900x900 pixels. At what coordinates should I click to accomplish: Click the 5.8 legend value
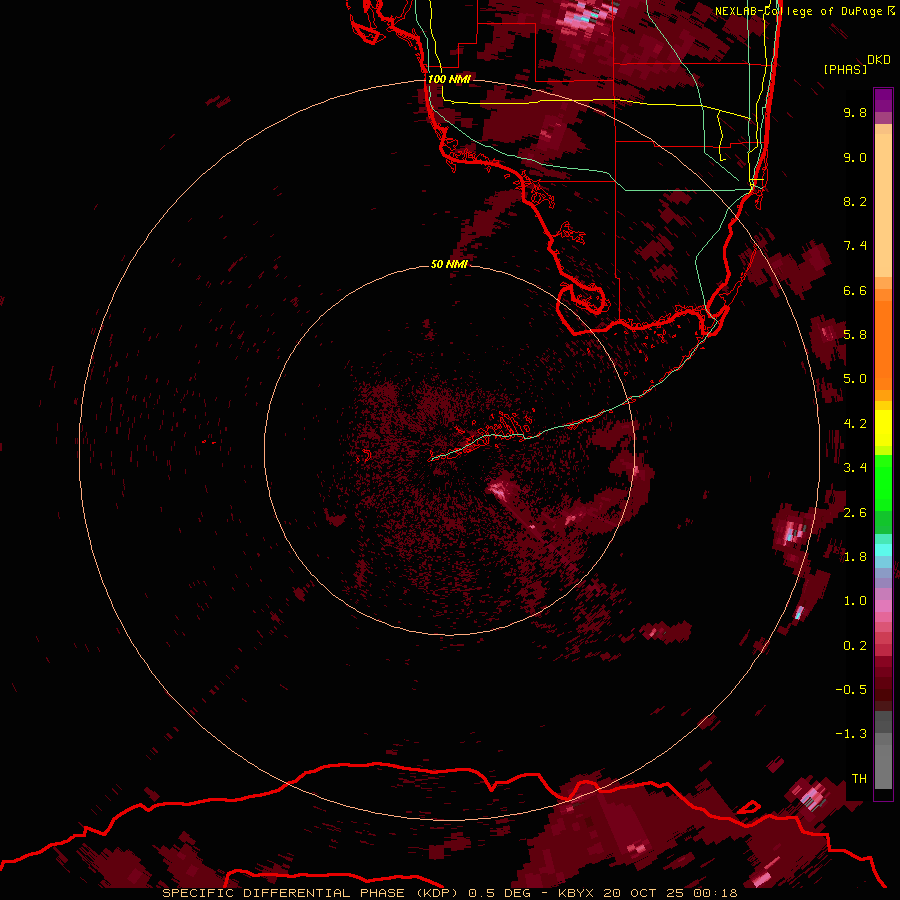click(x=855, y=335)
